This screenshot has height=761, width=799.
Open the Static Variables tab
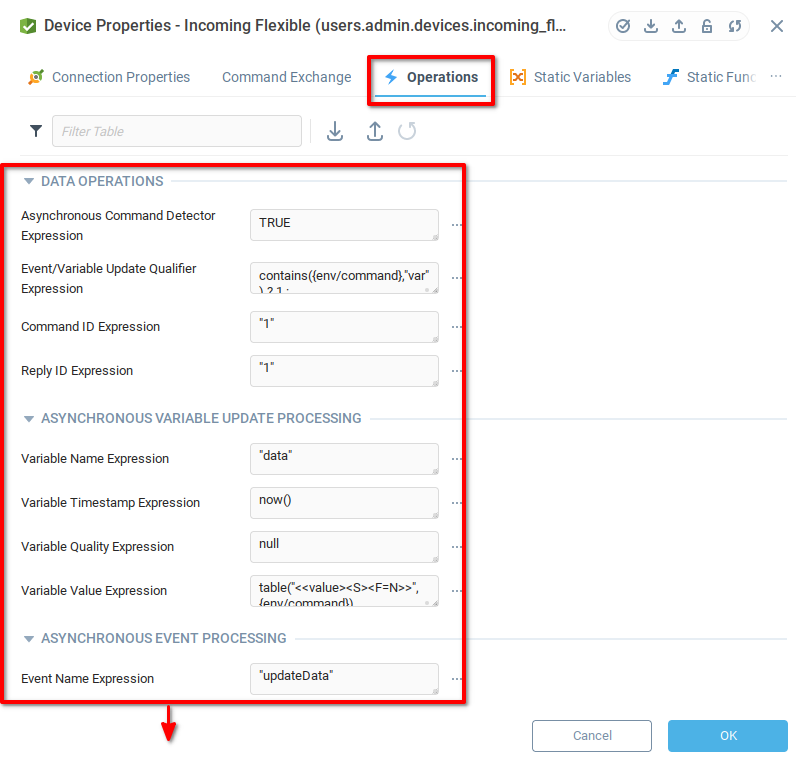571,77
